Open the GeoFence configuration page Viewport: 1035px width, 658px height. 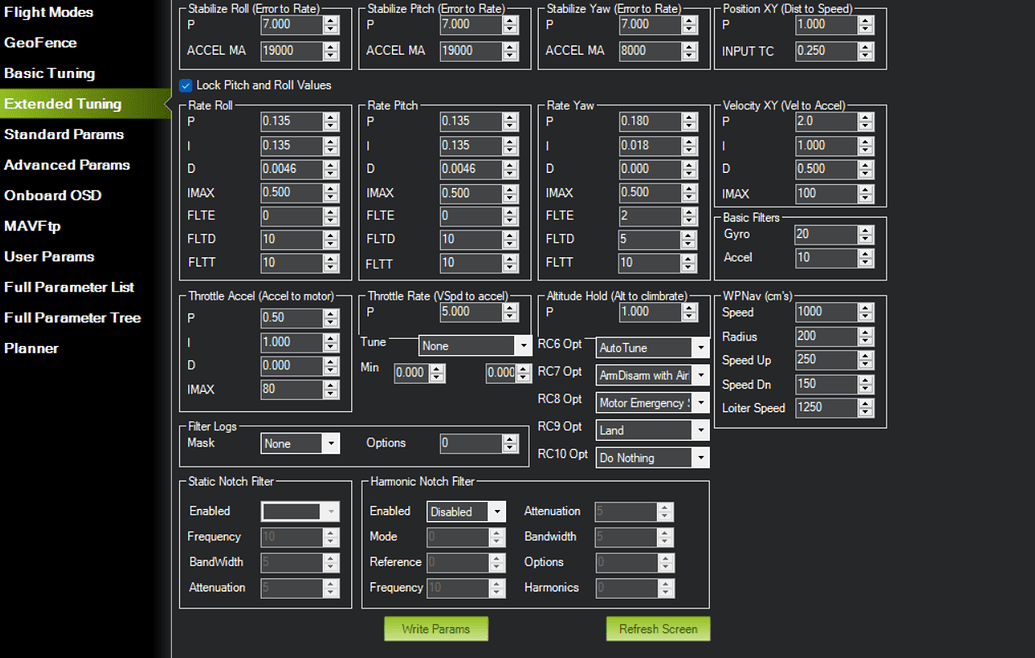(42, 43)
